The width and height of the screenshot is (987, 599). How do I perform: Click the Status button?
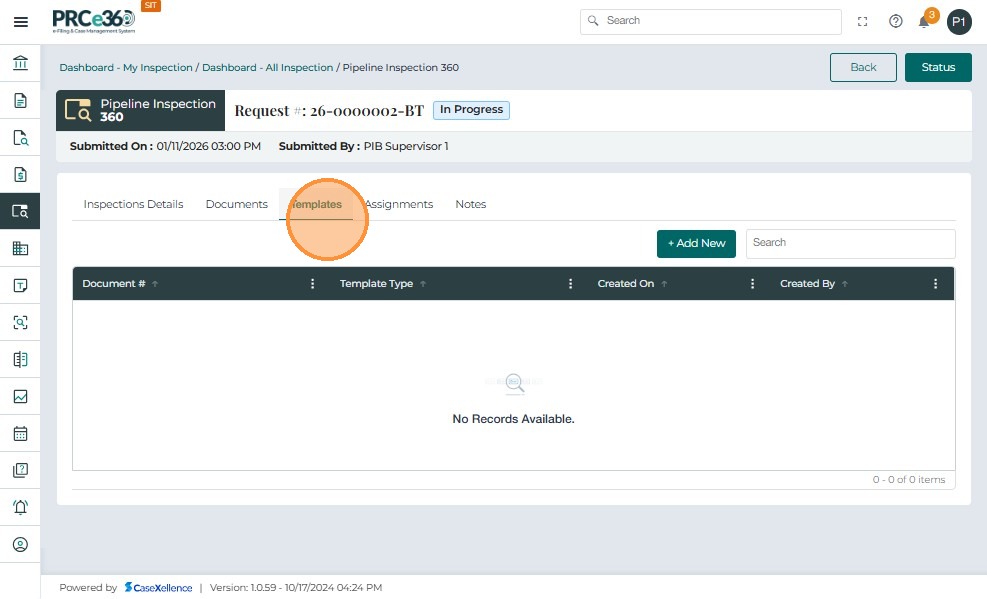938,67
